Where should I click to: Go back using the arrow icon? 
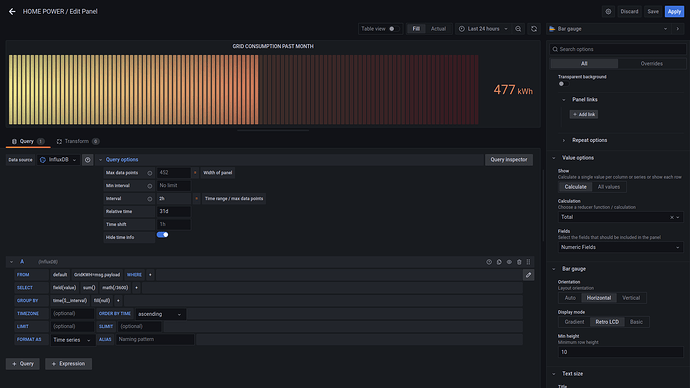click(12, 11)
